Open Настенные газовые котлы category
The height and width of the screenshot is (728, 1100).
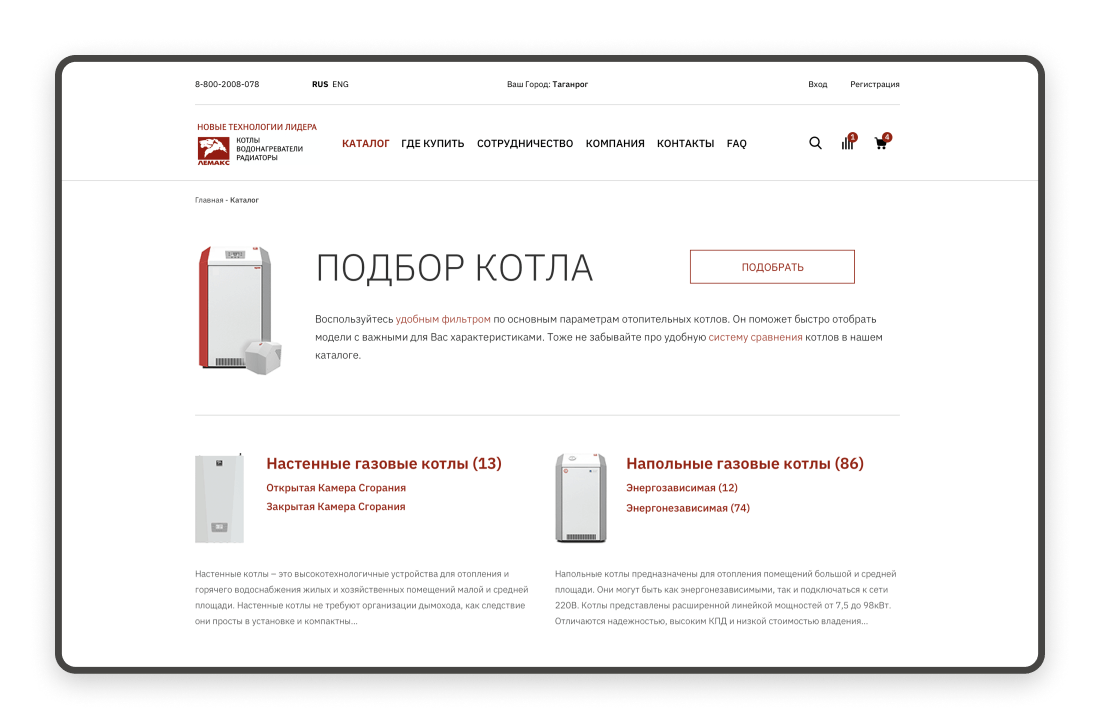click(384, 464)
